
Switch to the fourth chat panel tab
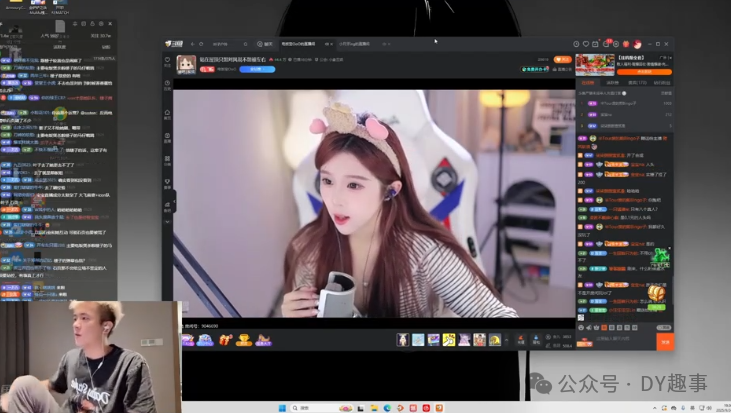click(662, 83)
